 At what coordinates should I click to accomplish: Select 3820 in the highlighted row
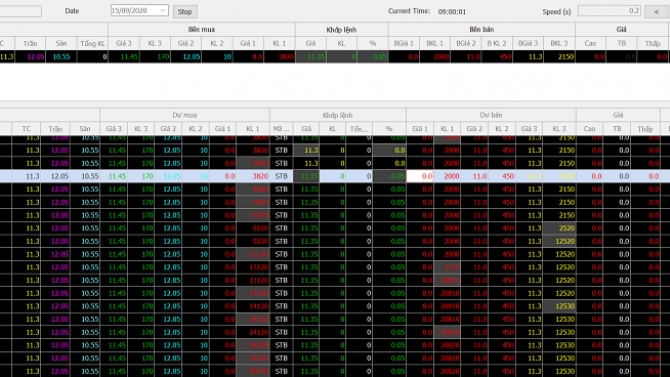pyautogui.click(x=253, y=176)
